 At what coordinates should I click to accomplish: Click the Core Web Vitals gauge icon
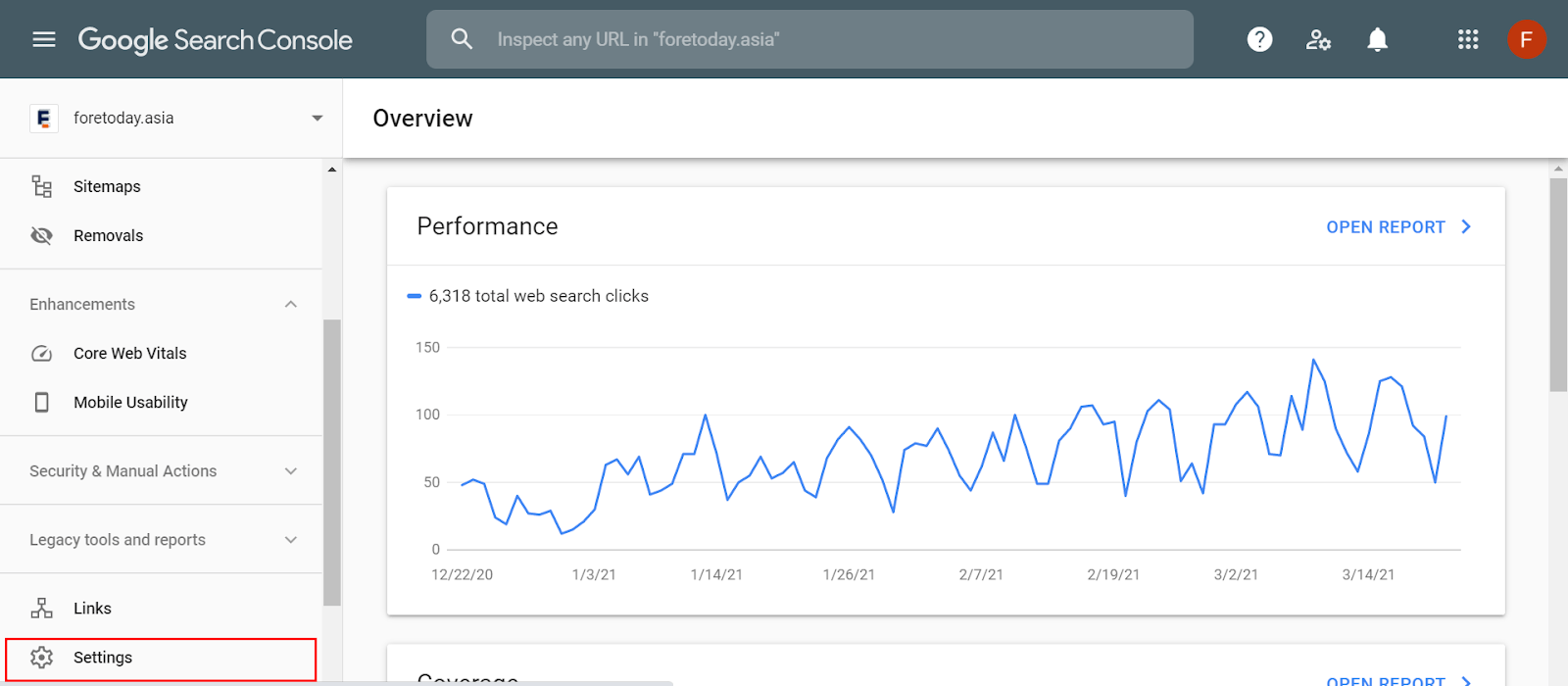point(41,353)
